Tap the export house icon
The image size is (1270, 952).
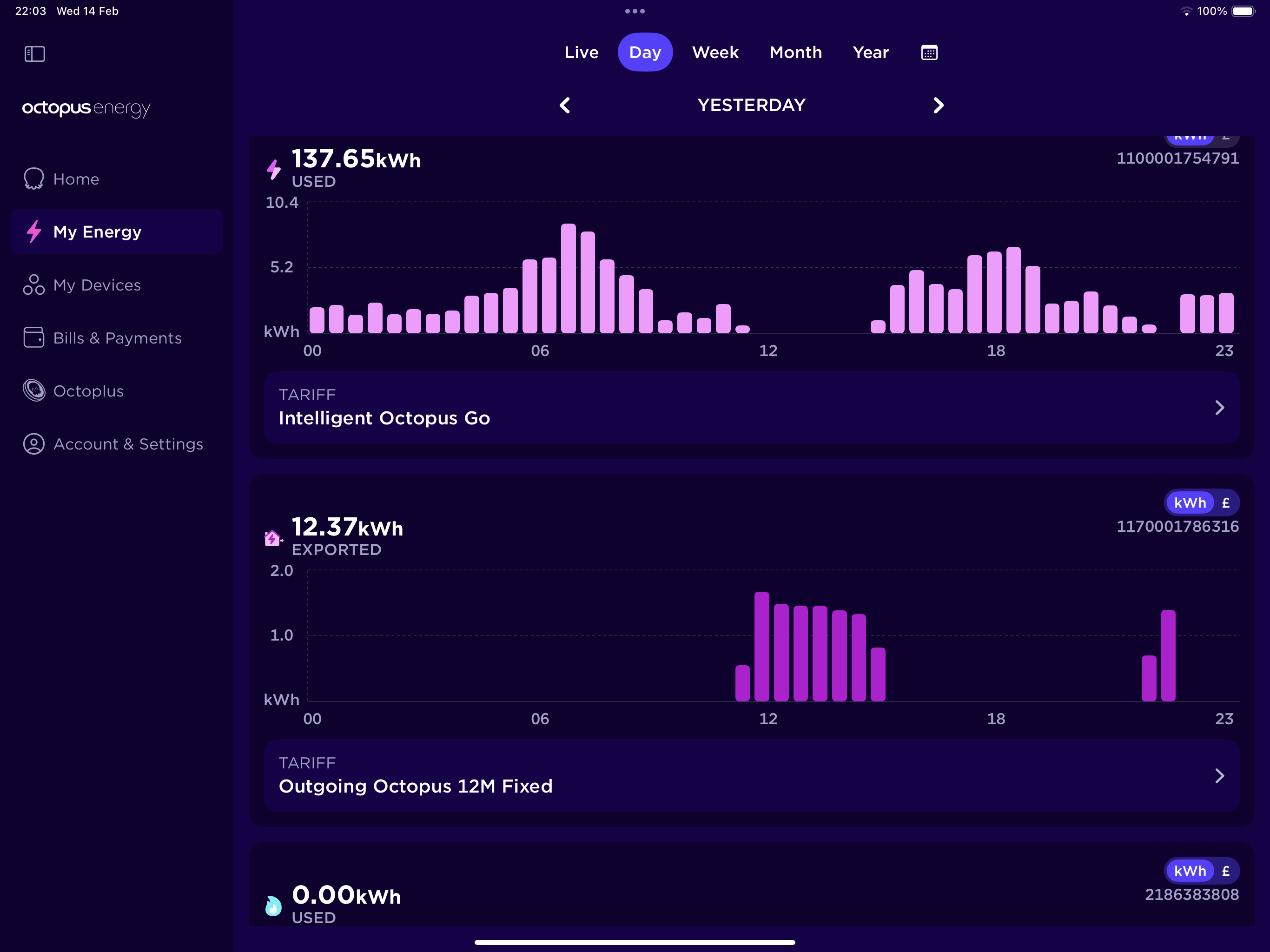[x=273, y=538]
